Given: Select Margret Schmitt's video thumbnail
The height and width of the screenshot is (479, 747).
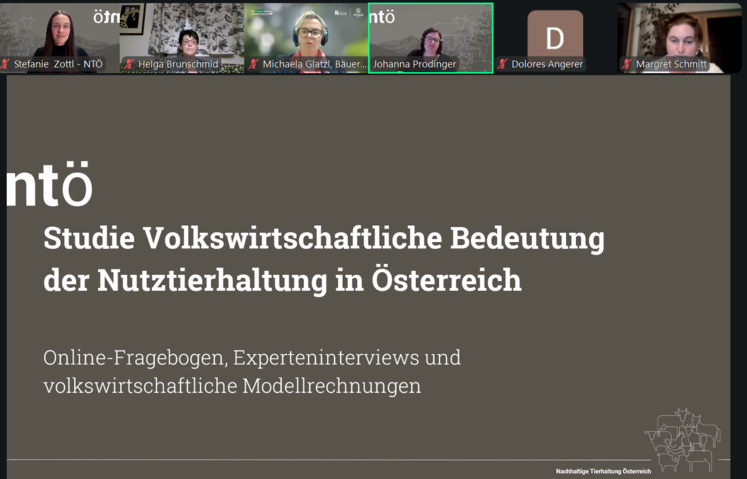Looking at the screenshot, I should click(679, 38).
